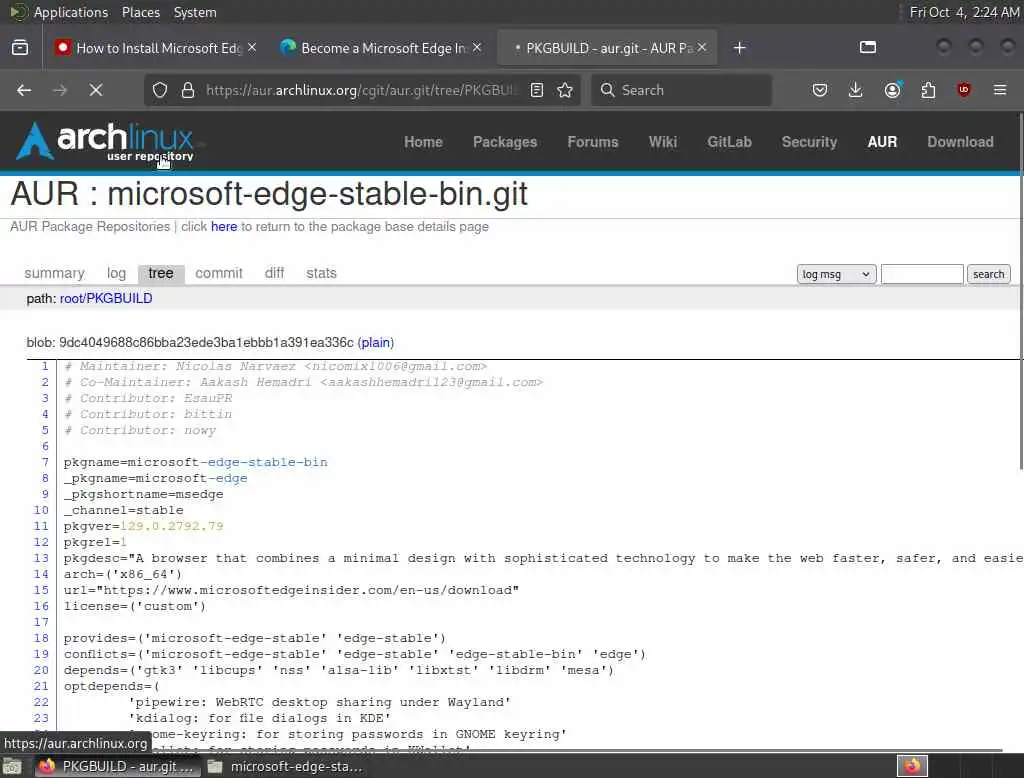Select the cgit tree tab
Viewport: 1024px width, 778px height.
click(x=161, y=273)
